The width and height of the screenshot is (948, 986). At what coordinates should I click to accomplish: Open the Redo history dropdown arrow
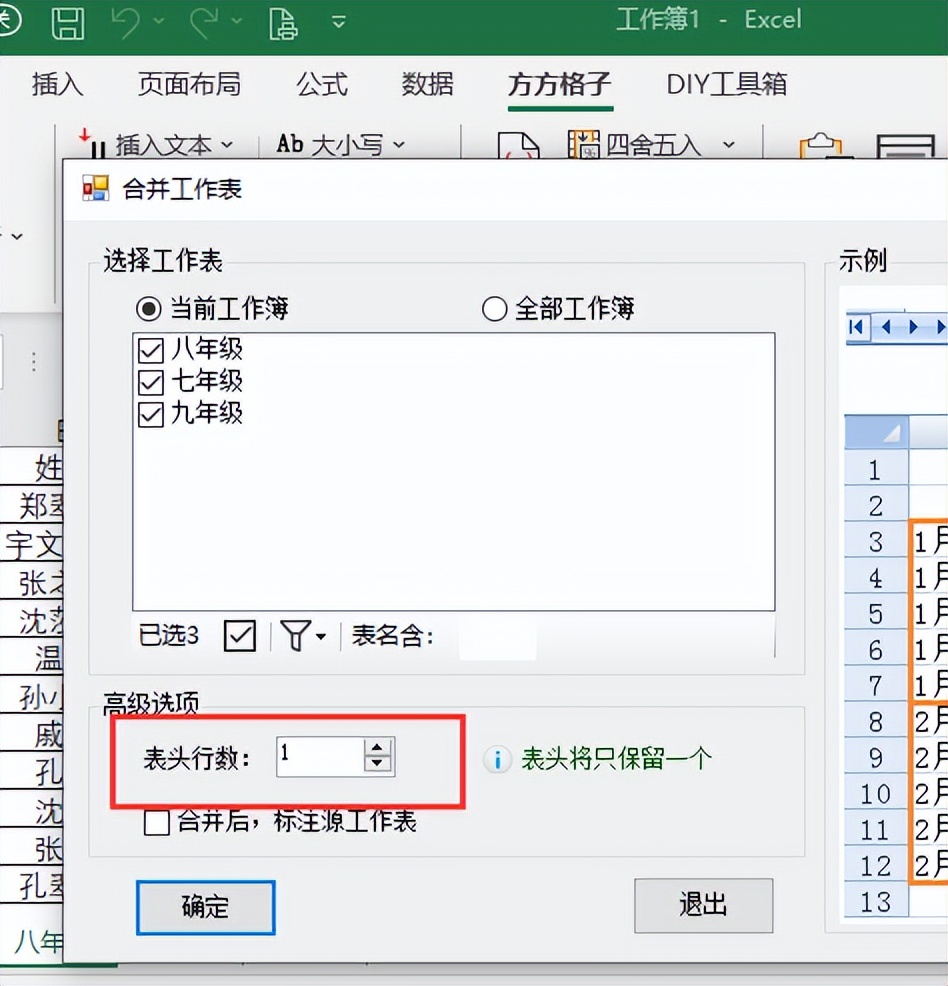[236, 21]
